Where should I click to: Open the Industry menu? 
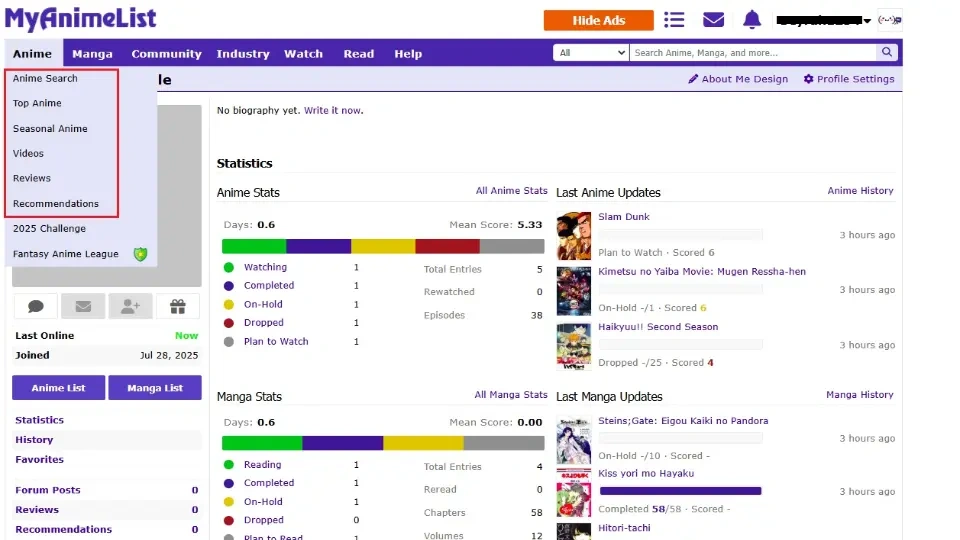click(x=243, y=54)
